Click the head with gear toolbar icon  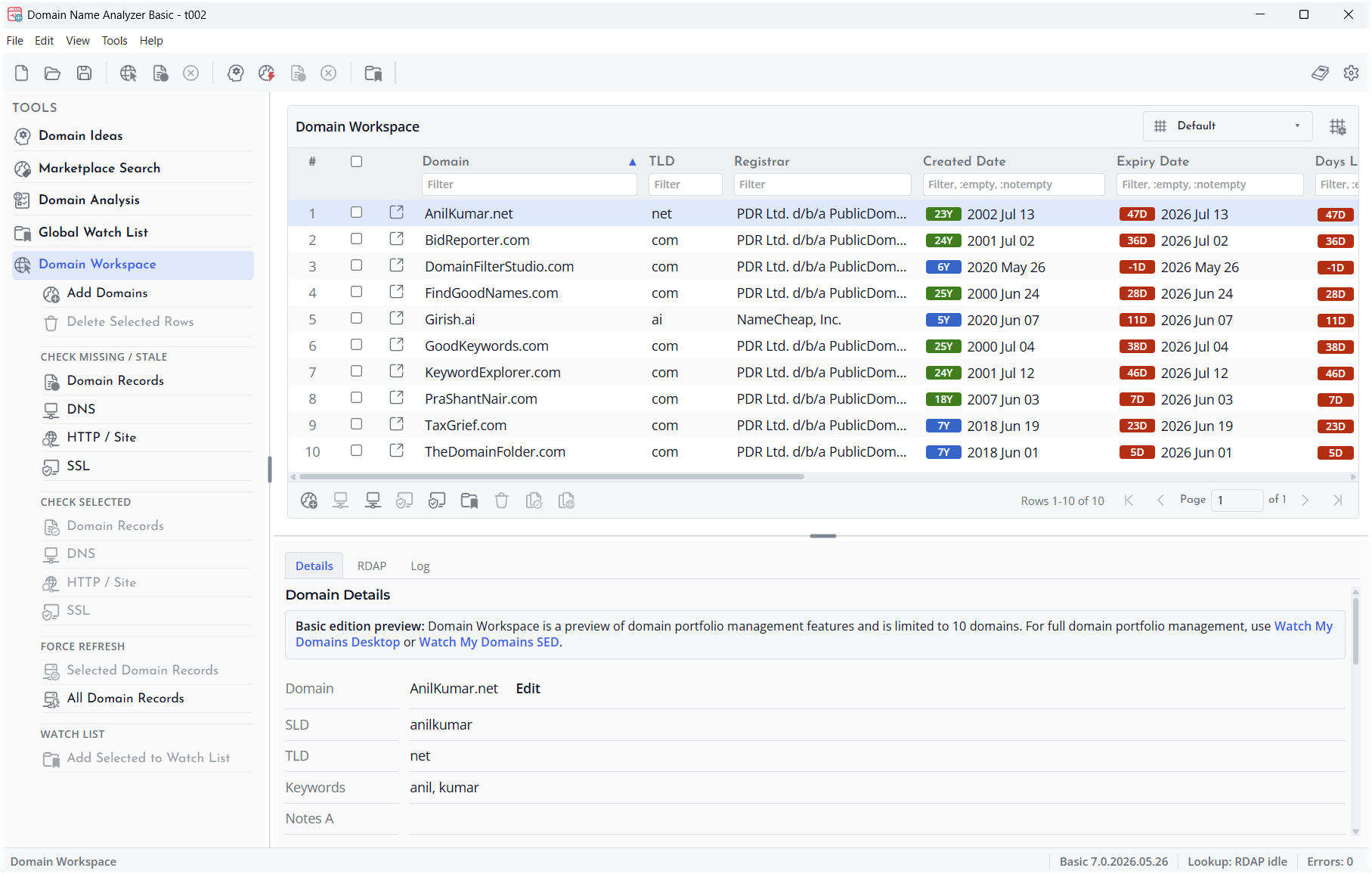click(x=236, y=73)
